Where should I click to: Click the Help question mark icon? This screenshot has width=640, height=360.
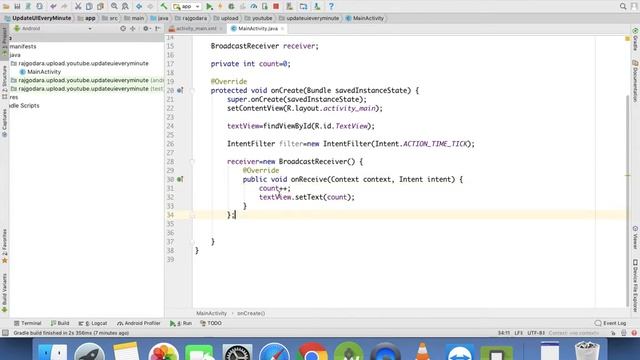tap(331, 6)
